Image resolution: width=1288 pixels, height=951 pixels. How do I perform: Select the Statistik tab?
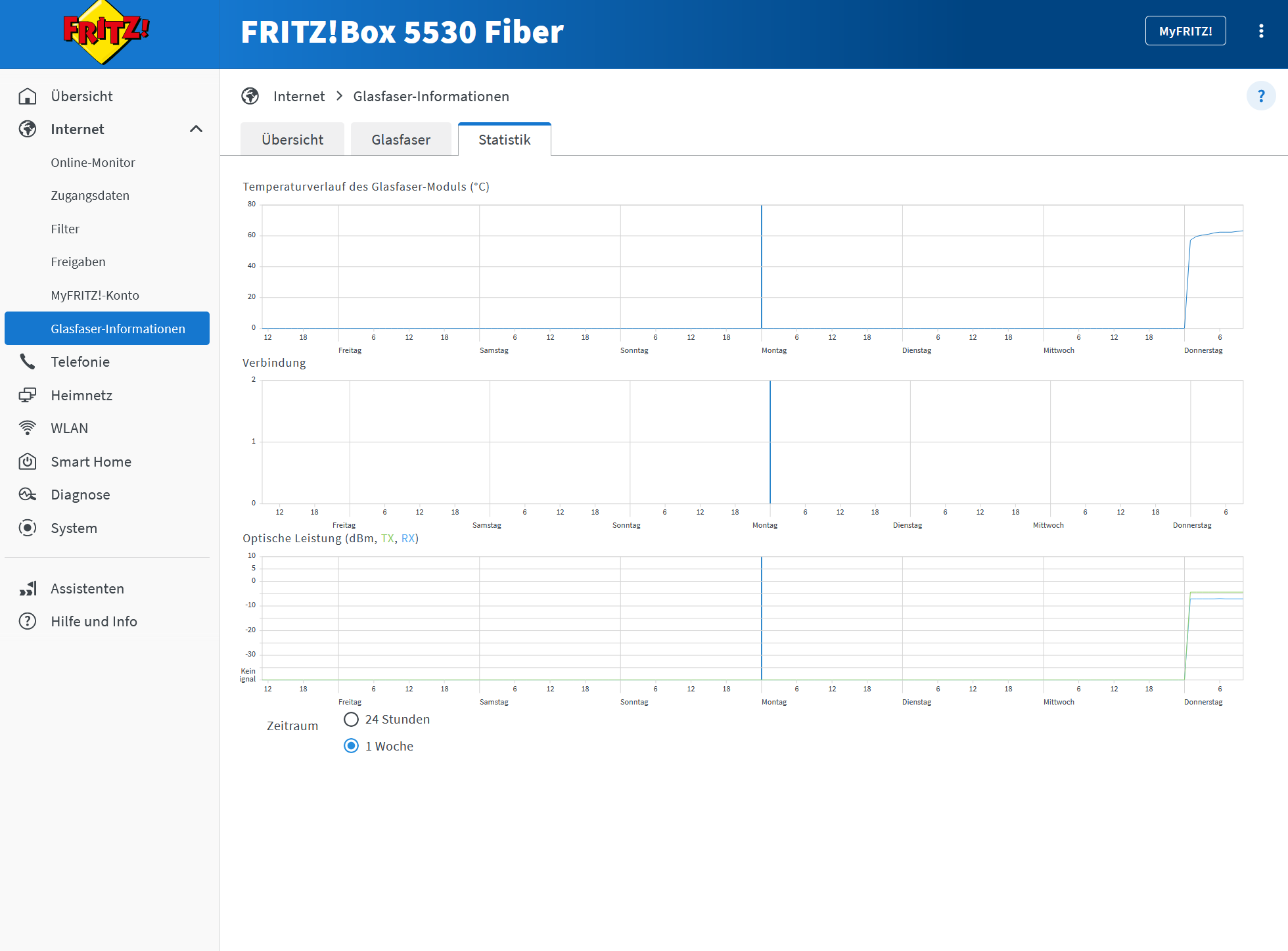tap(505, 139)
